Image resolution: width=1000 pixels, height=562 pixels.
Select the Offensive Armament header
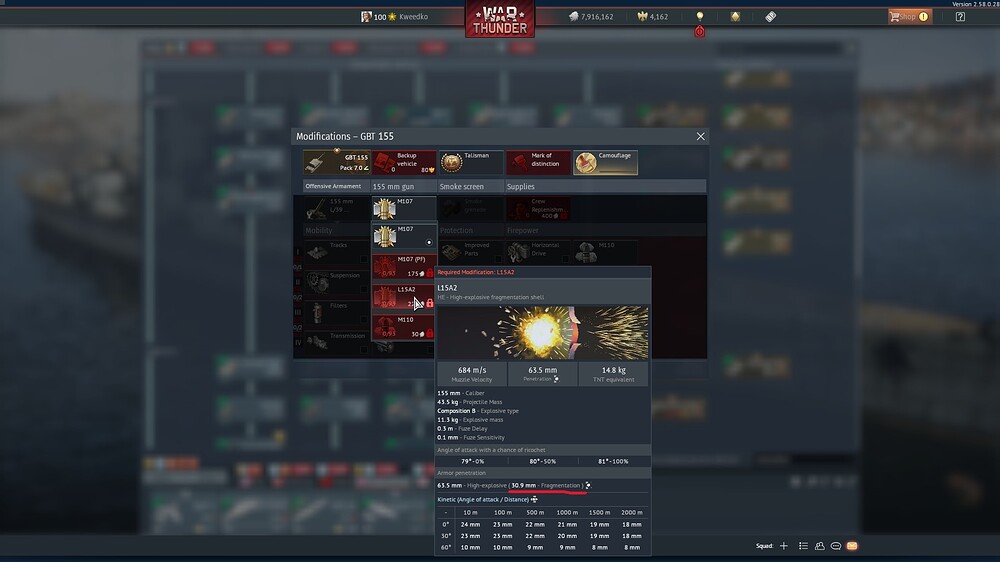tap(334, 186)
